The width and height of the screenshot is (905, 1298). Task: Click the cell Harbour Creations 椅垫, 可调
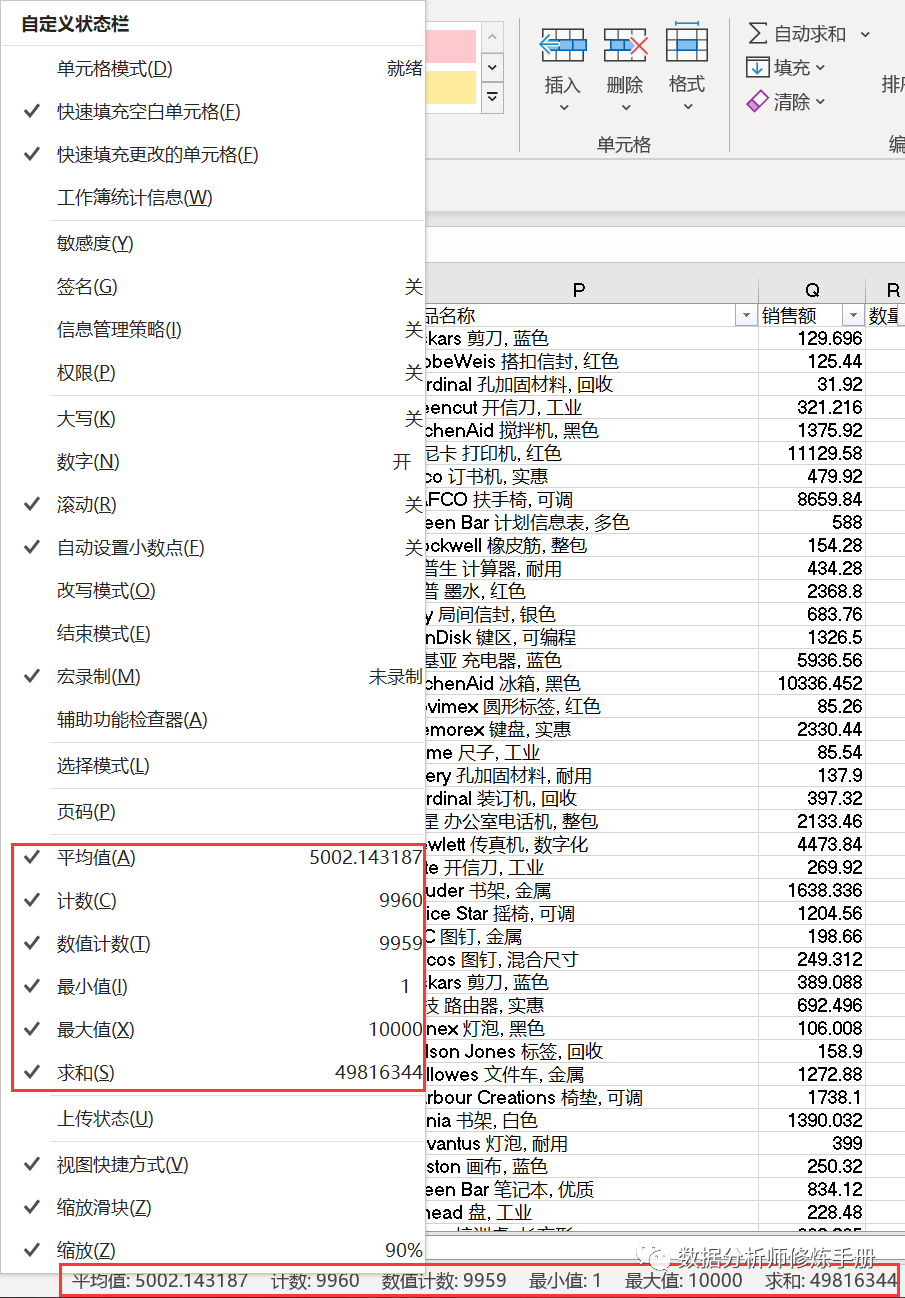pos(592,1098)
